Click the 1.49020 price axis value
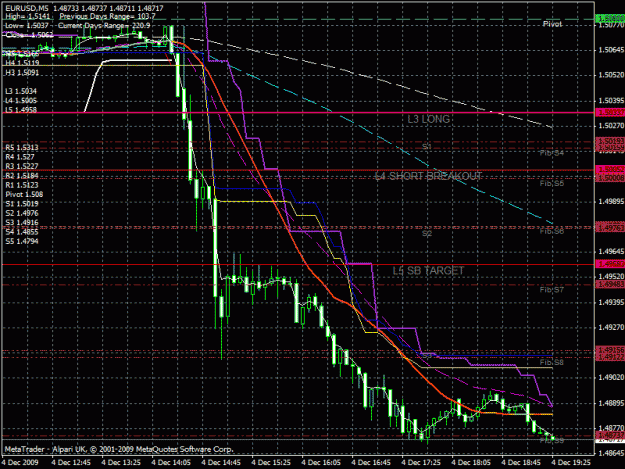This screenshot has width=625, height=469. click(x=611, y=378)
